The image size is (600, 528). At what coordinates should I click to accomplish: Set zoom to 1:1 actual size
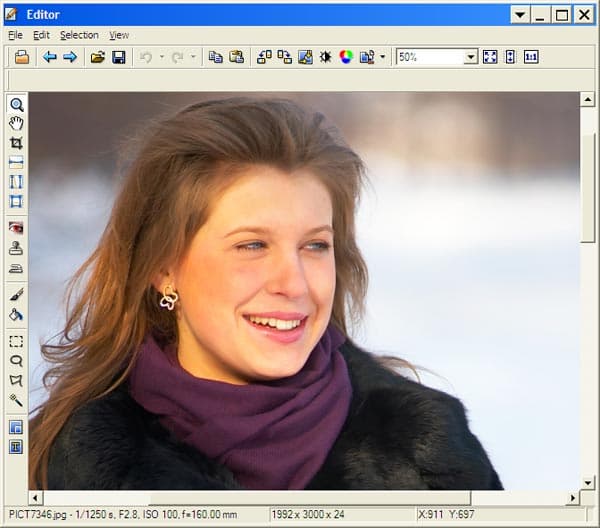tap(531, 57)
